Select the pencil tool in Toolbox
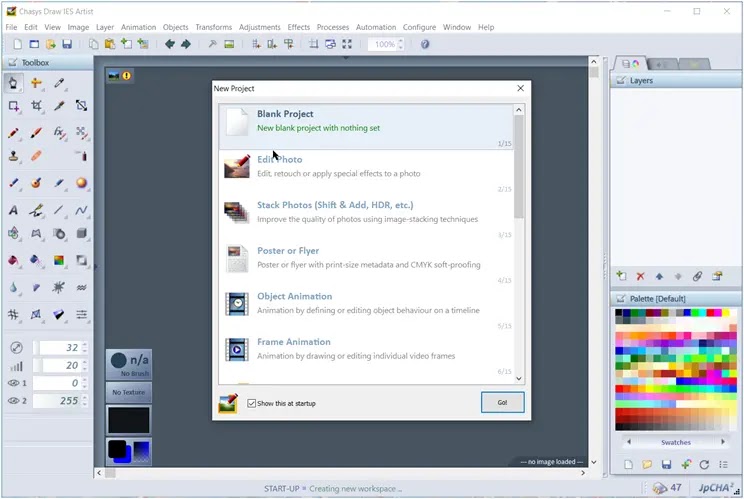Image resolution: width=744 pixels, height=499 pixels. coord(13,133)
